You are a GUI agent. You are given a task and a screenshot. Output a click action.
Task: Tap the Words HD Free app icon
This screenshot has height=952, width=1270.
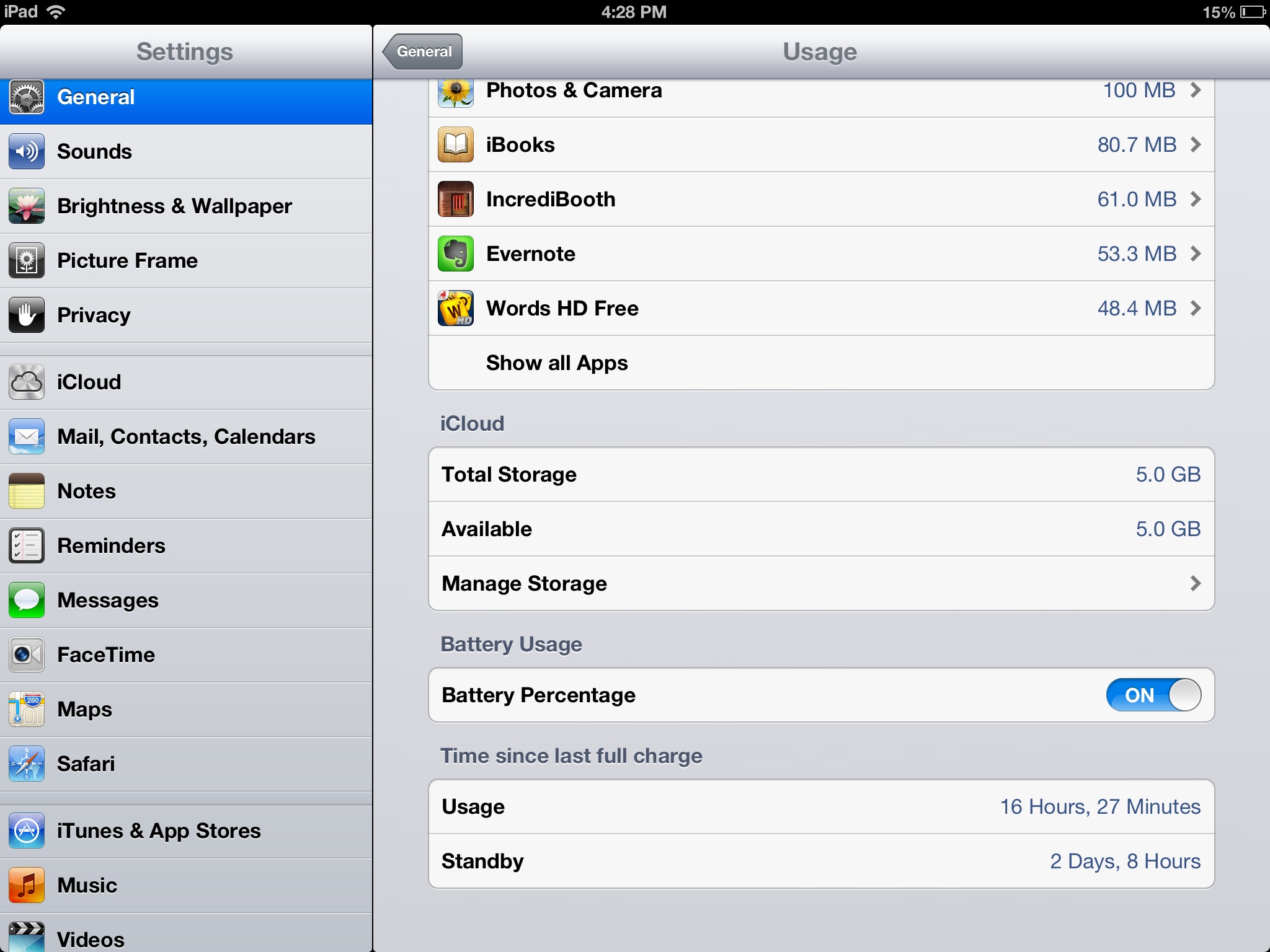456,308
